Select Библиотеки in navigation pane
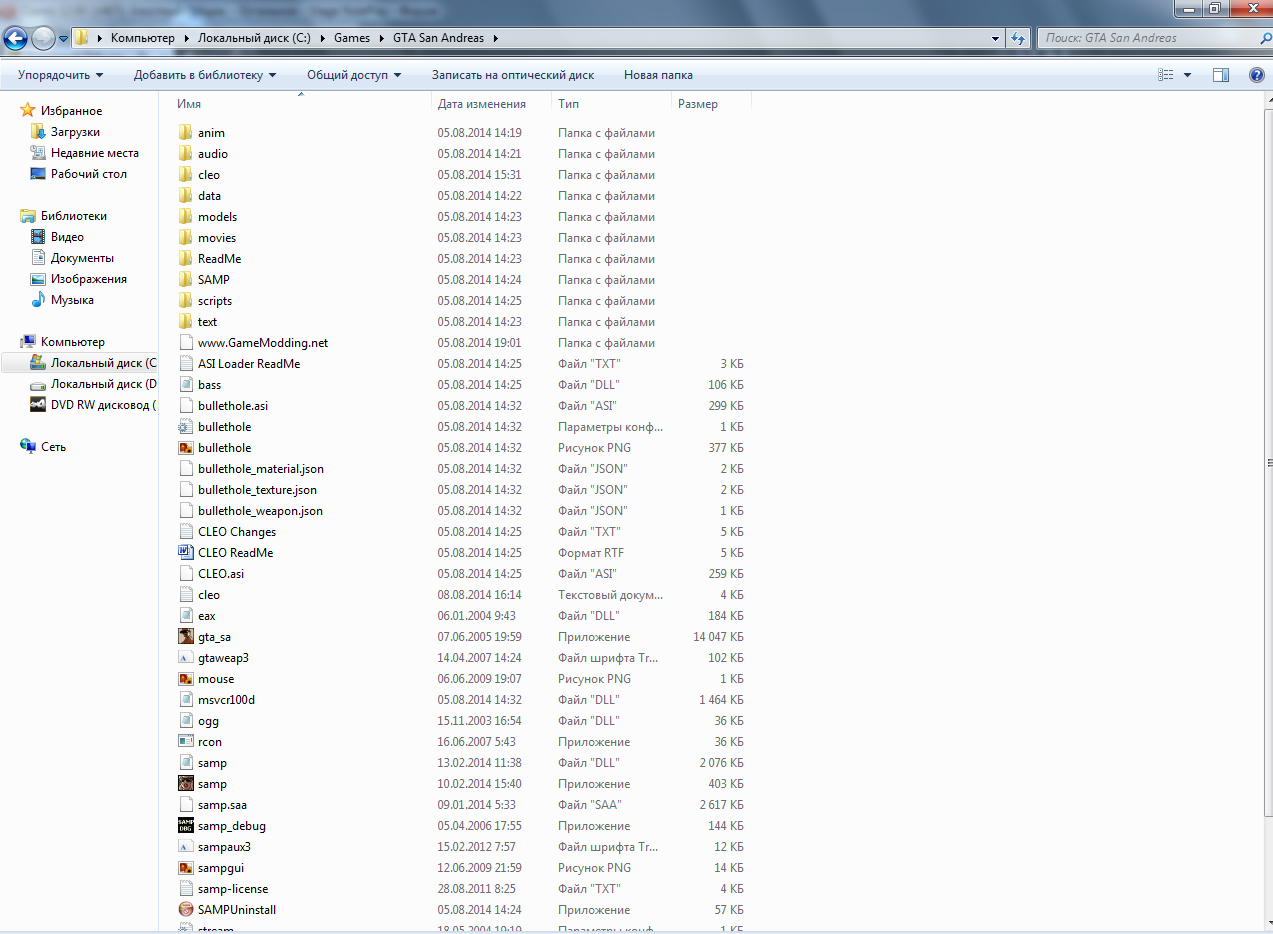 click(x=73, y=216)
